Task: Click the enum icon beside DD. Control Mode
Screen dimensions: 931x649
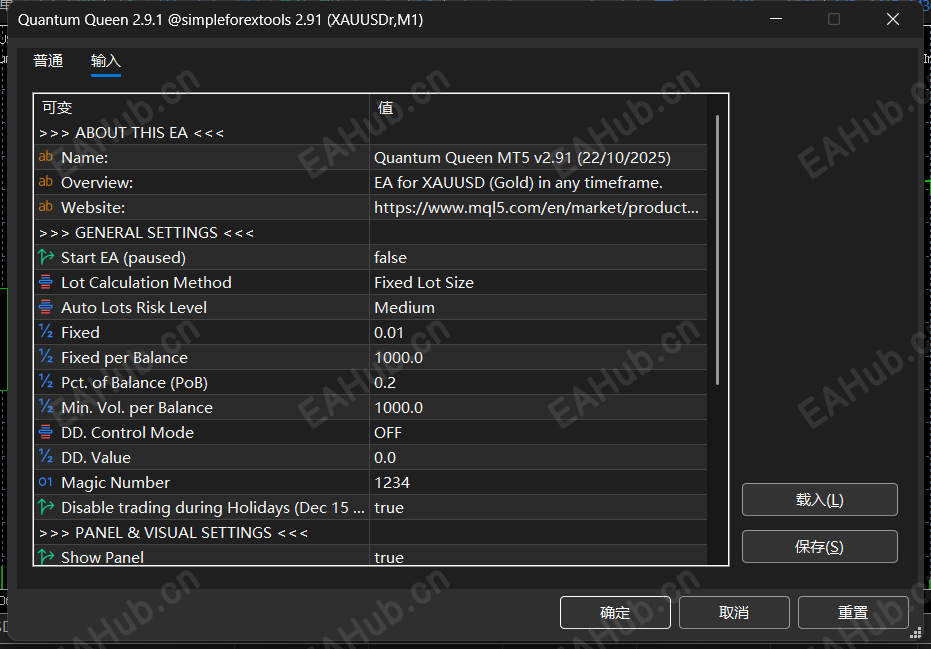Action: click(x=46, y=432)
